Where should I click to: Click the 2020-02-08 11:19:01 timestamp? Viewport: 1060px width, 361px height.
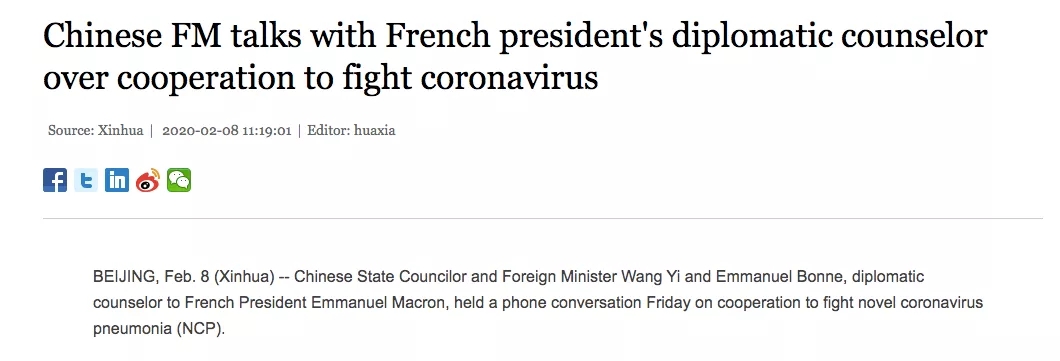[x=226, y=130]
